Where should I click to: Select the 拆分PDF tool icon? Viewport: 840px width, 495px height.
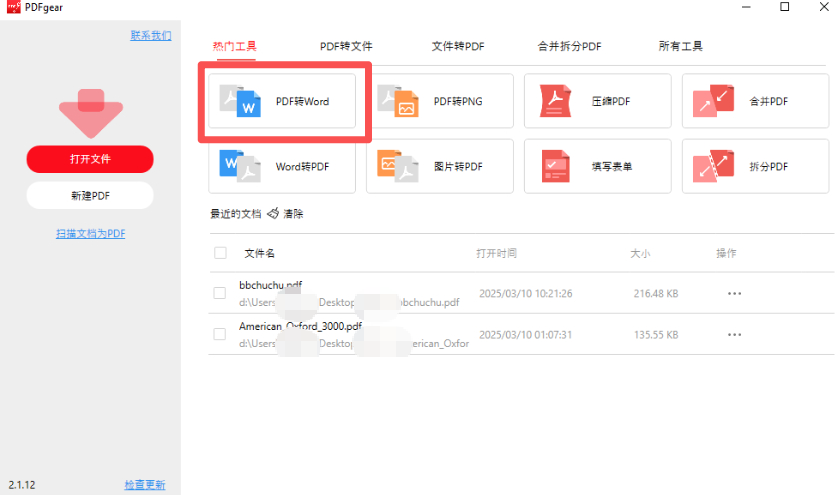coord(713,166)
